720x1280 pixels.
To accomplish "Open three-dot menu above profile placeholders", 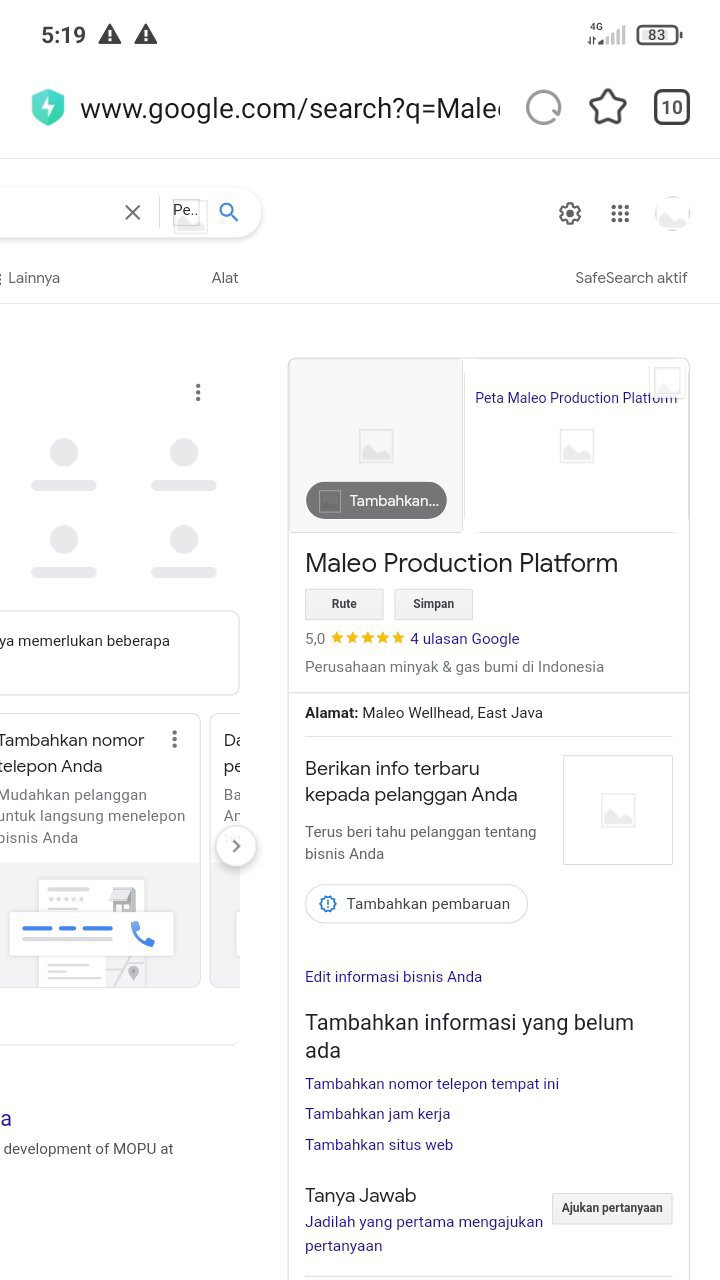I will click(198, 393).
